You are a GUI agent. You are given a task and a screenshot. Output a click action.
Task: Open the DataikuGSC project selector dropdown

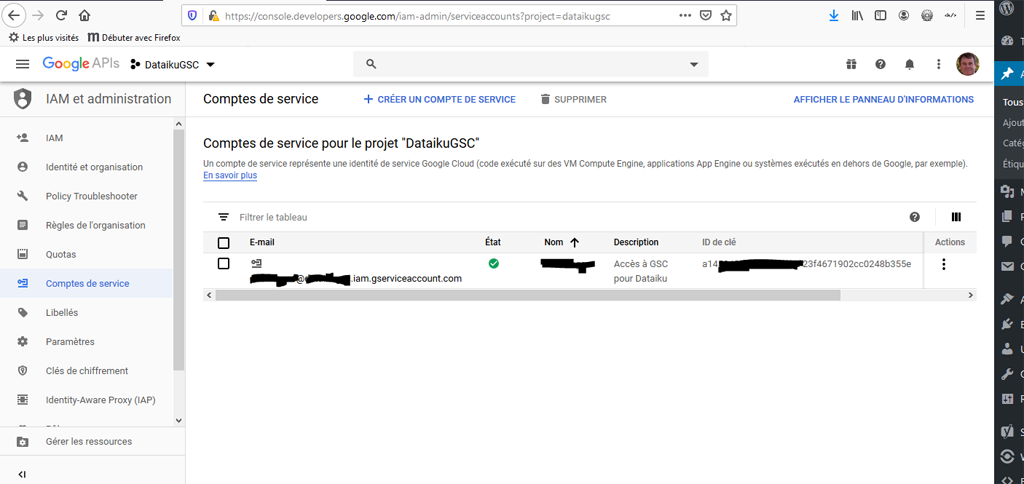click(x=172, y=64)
